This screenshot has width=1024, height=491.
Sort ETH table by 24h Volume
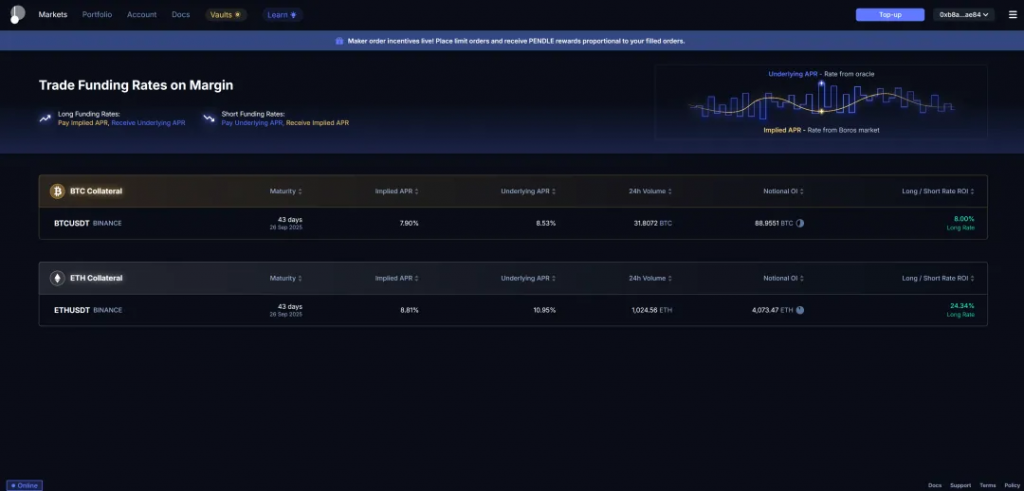click(650, 278)
